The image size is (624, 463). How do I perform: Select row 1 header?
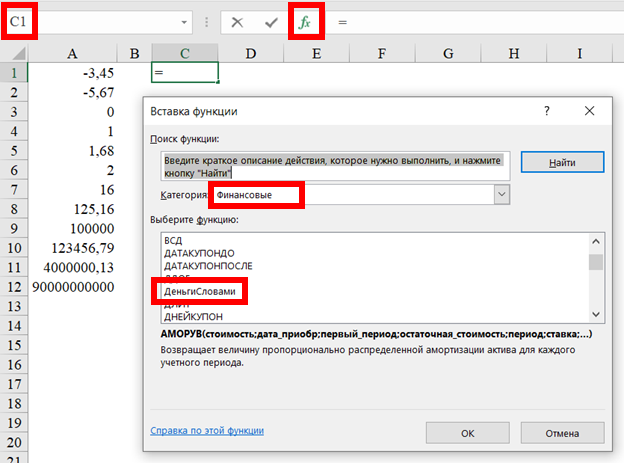(x=14, y=72)
